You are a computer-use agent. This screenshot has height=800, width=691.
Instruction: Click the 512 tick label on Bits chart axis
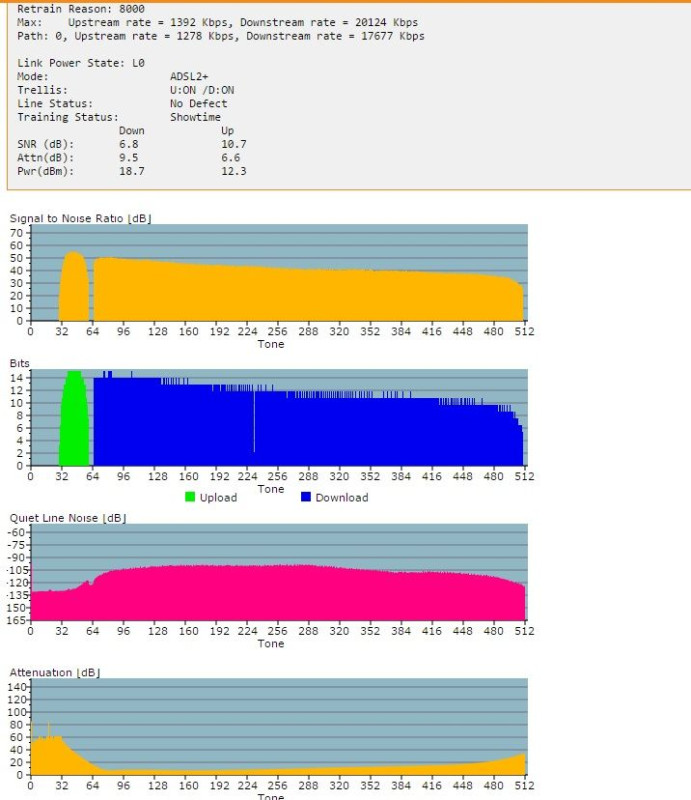[x=524, y=477]
